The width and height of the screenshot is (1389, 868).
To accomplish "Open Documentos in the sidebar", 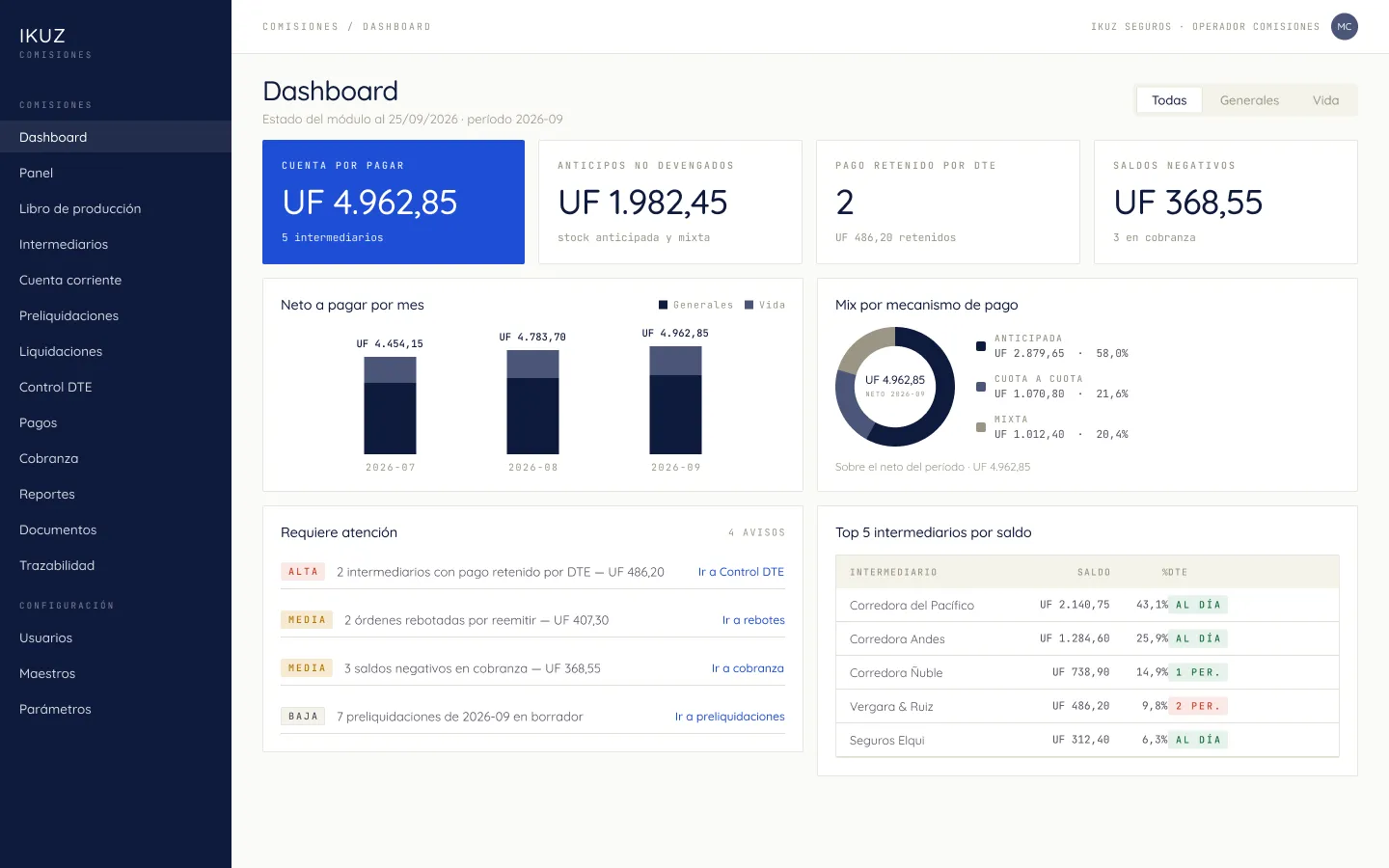I will point(116,529).
